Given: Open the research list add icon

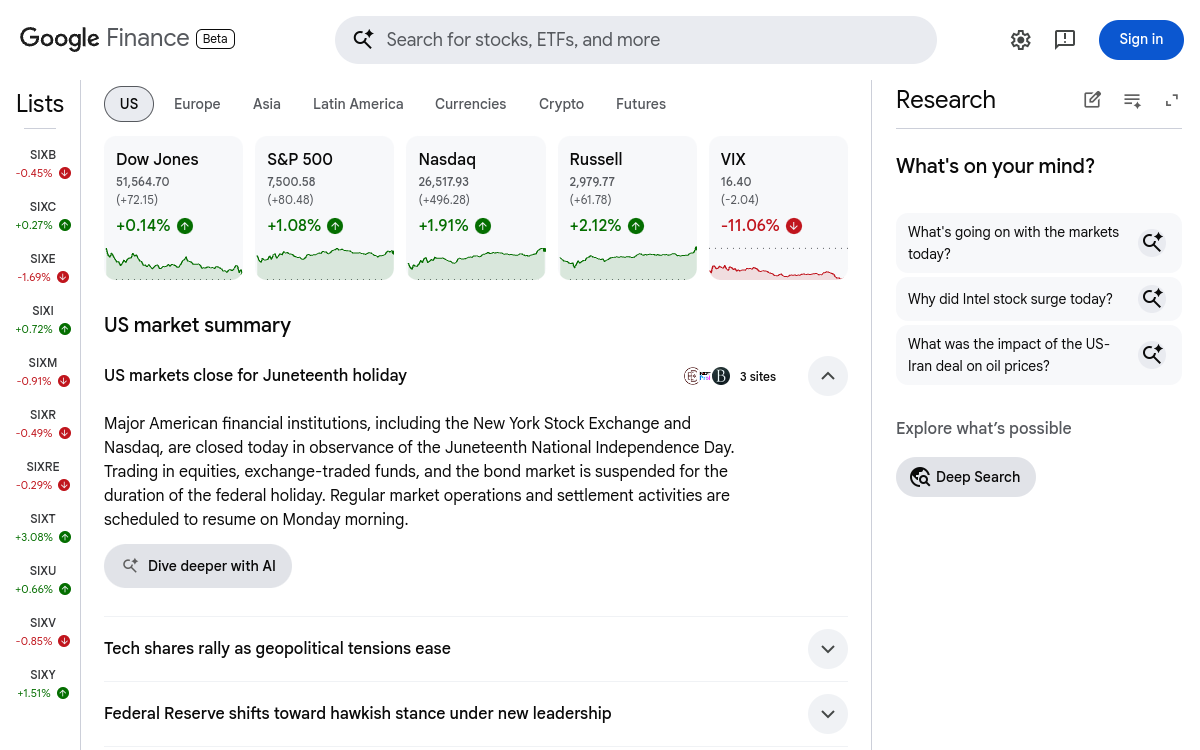Looking at the screenshot, I should tap(1132, 100).
